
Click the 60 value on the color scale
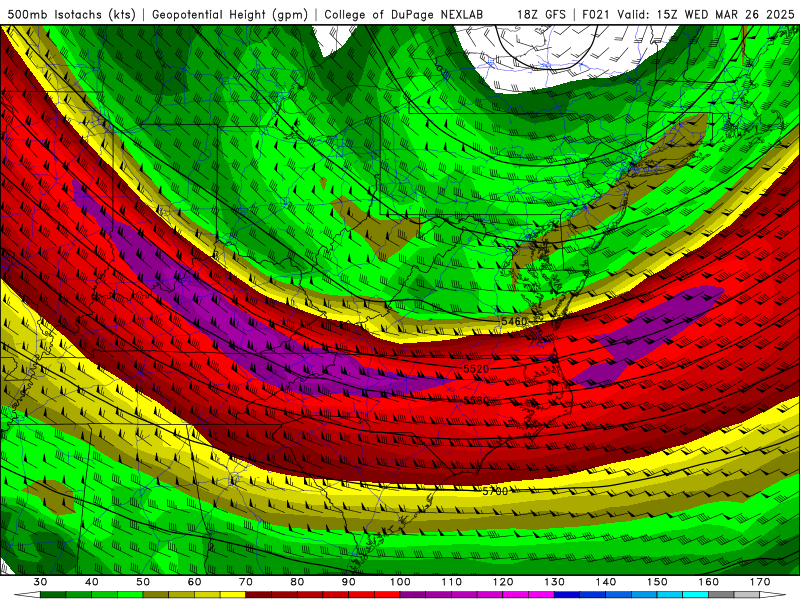click(x=194, y=582)
